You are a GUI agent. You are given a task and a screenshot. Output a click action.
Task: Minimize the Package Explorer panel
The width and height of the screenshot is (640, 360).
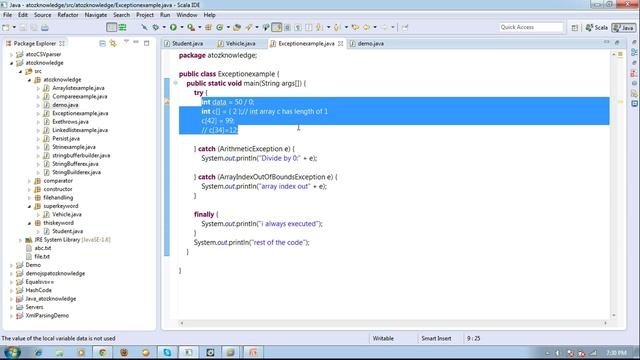coord(136,42)
